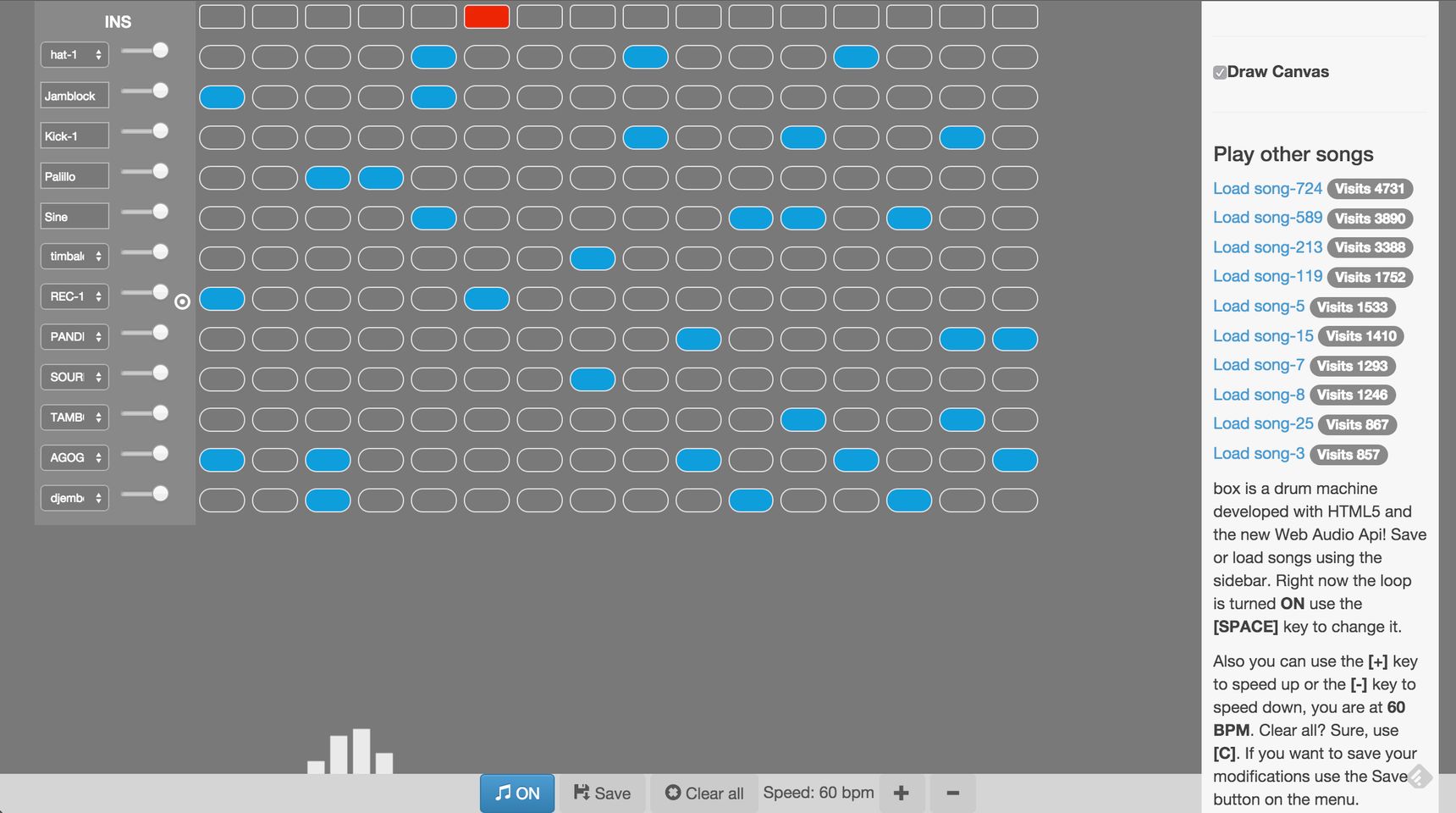Click the Kick-1 instrument name field

74,135
